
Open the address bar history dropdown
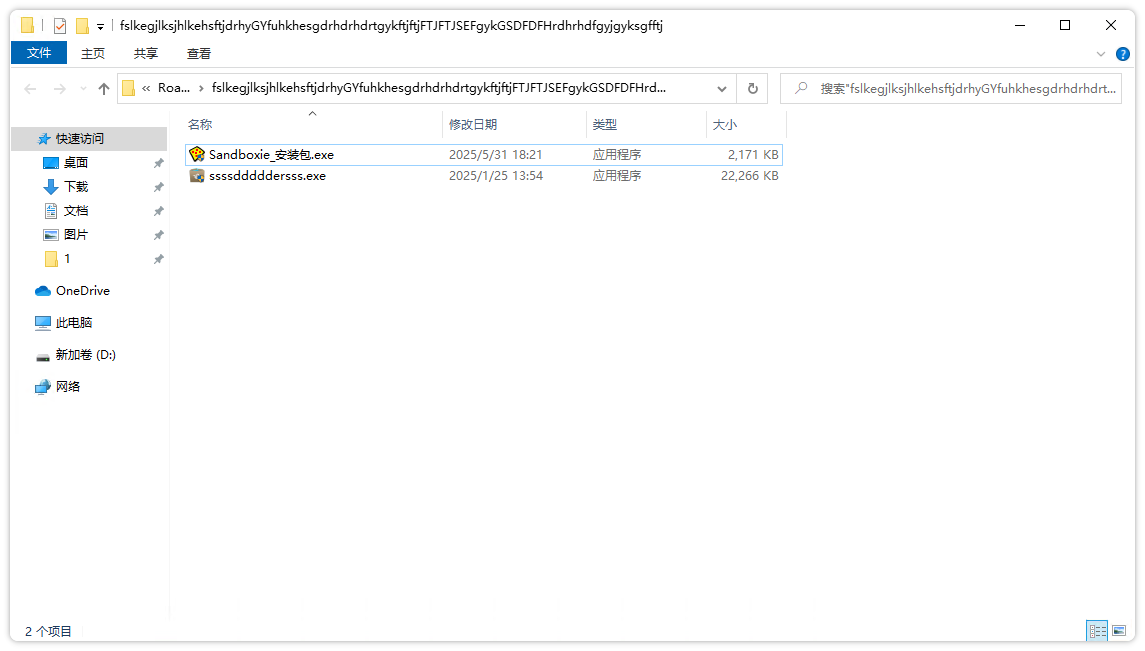pyautogui.click(x=722, y=88)
